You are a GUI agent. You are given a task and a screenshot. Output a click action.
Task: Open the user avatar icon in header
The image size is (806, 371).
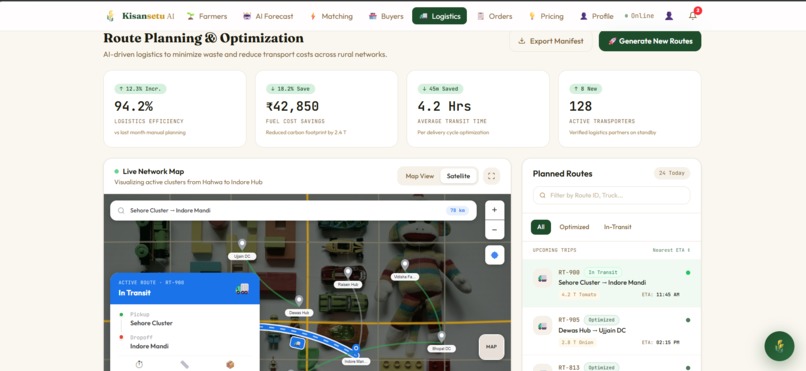pyautogui.click(x=669, y=16)
